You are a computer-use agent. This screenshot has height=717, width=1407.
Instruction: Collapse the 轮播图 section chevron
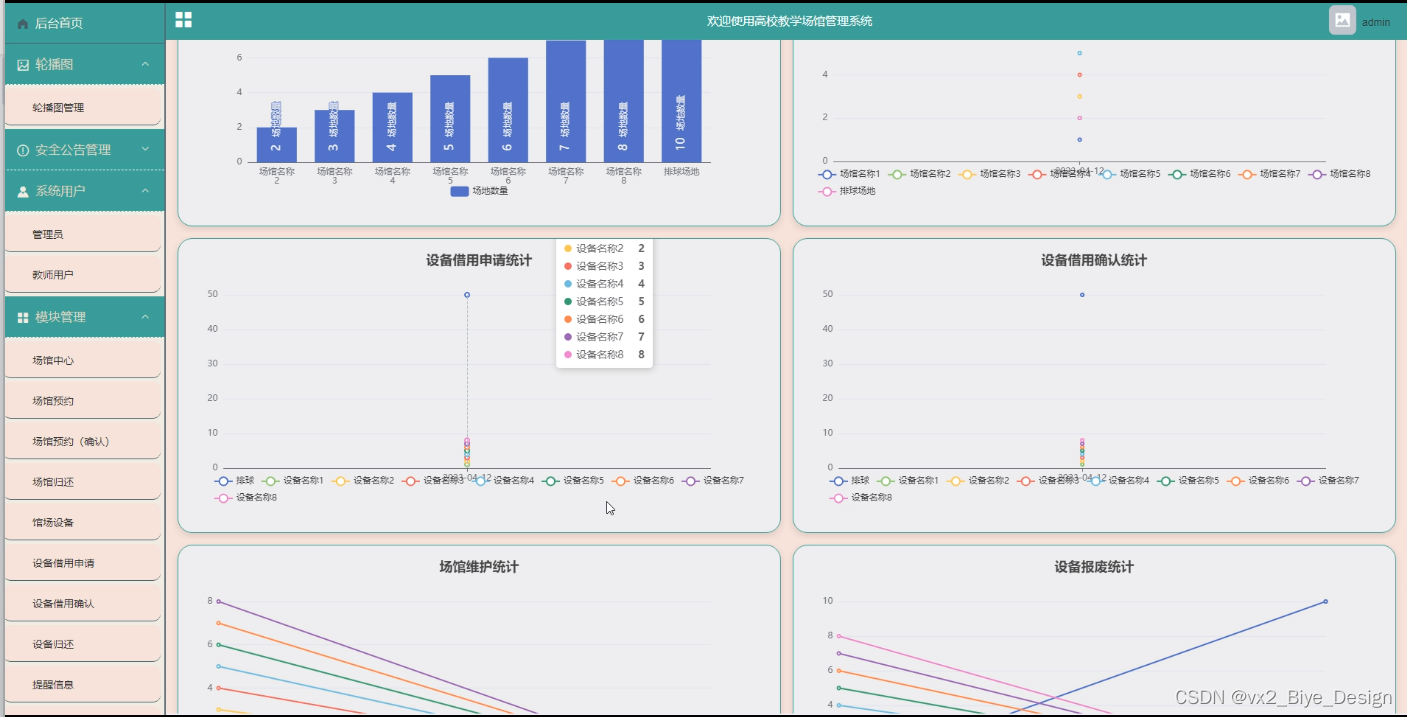pyautogui.click(x=145, y=64)
